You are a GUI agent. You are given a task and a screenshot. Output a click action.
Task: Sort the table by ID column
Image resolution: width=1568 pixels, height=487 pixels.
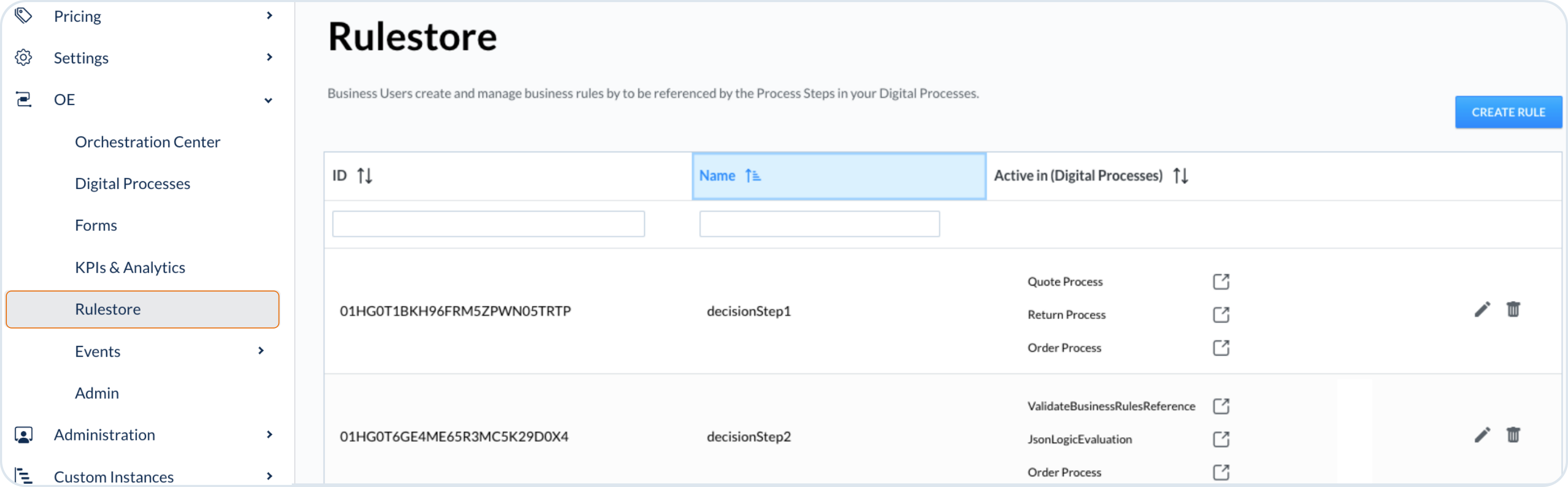pyautogui.click(x=365, y=176)
